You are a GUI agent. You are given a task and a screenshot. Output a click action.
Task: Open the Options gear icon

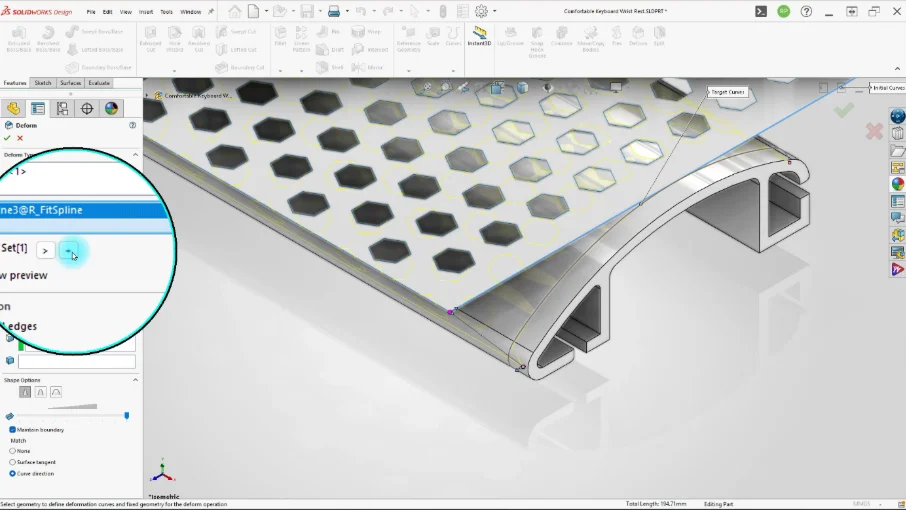(x=481, y=11)
